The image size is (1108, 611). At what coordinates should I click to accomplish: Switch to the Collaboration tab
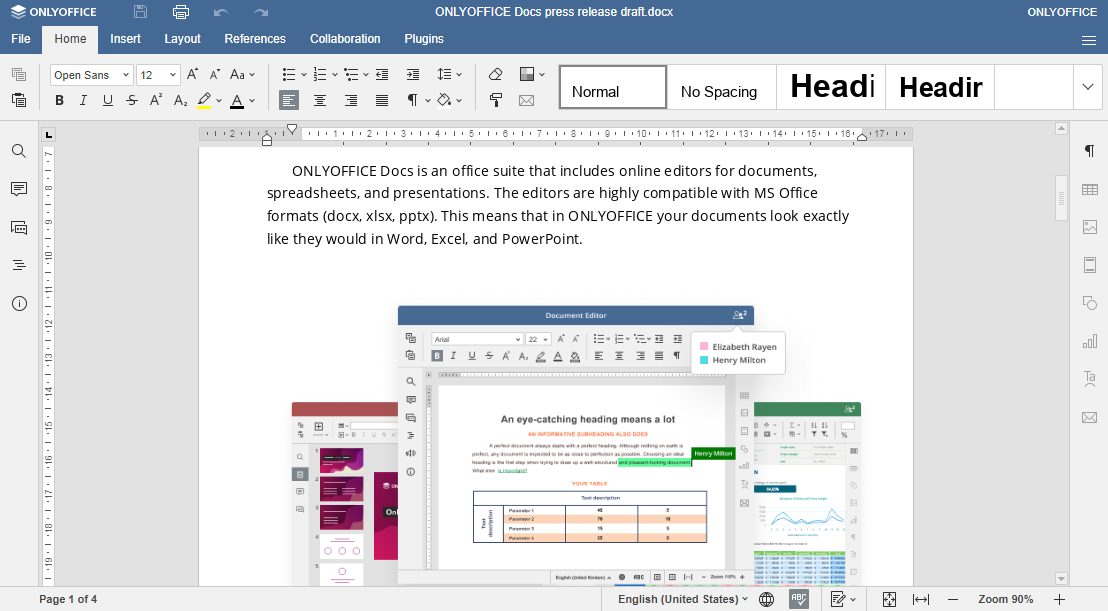click(345, 39)
